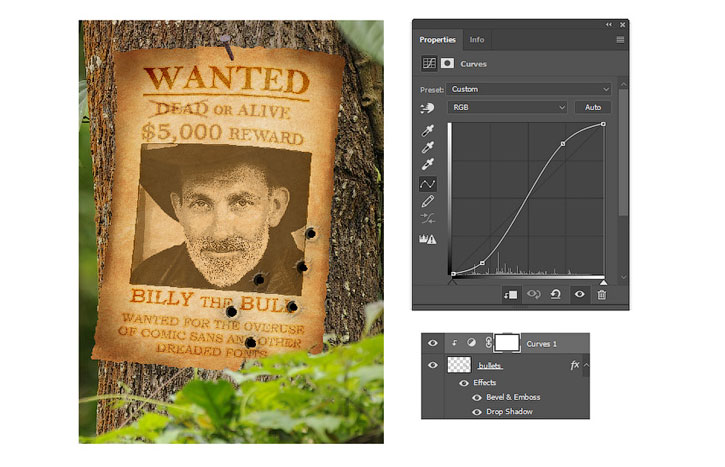The width and height of the screenshot is (725, 467).
Task: Pick the gray point eyedropper
Action: (x=427, y=147)
